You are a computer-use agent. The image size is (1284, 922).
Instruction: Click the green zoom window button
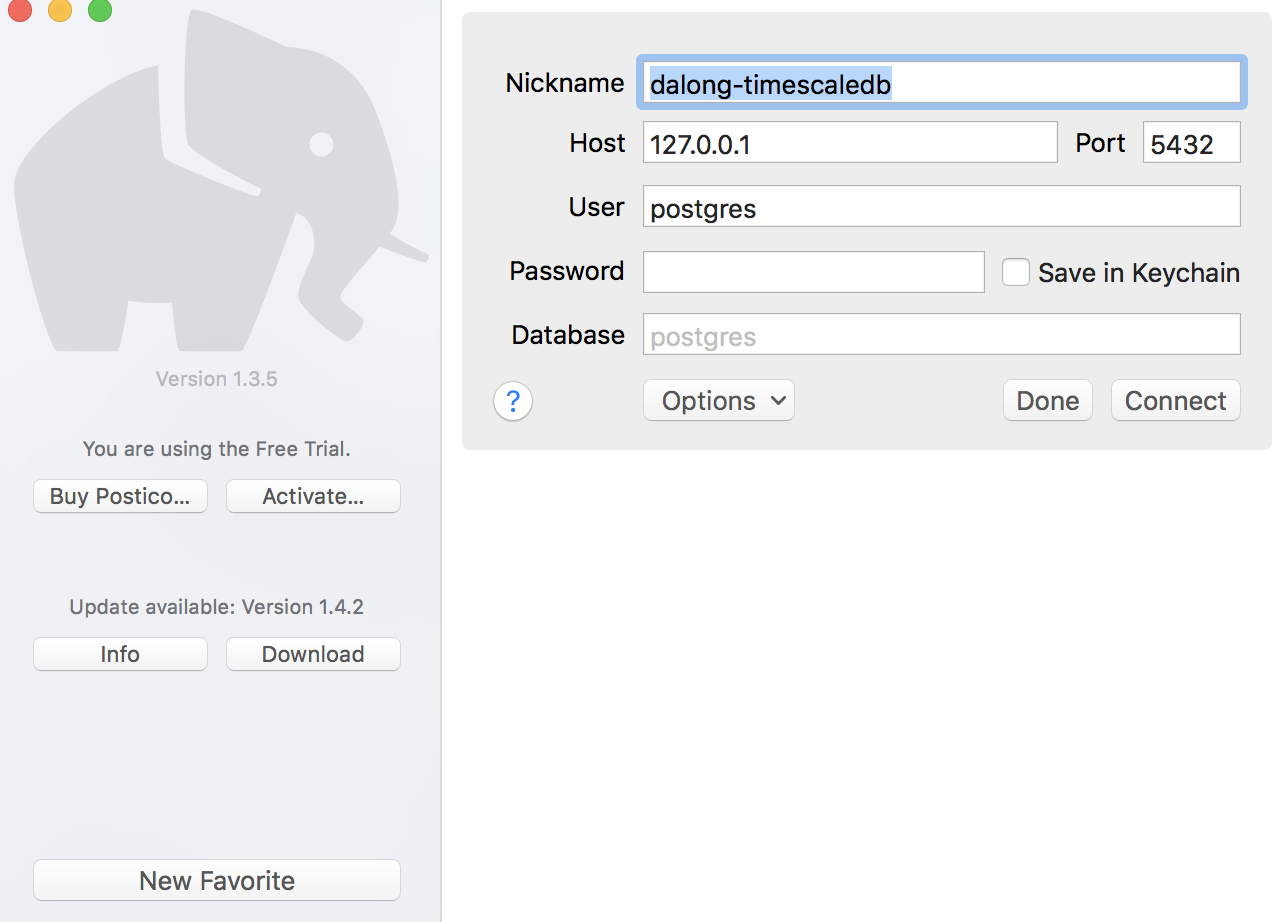coord(100,11)
